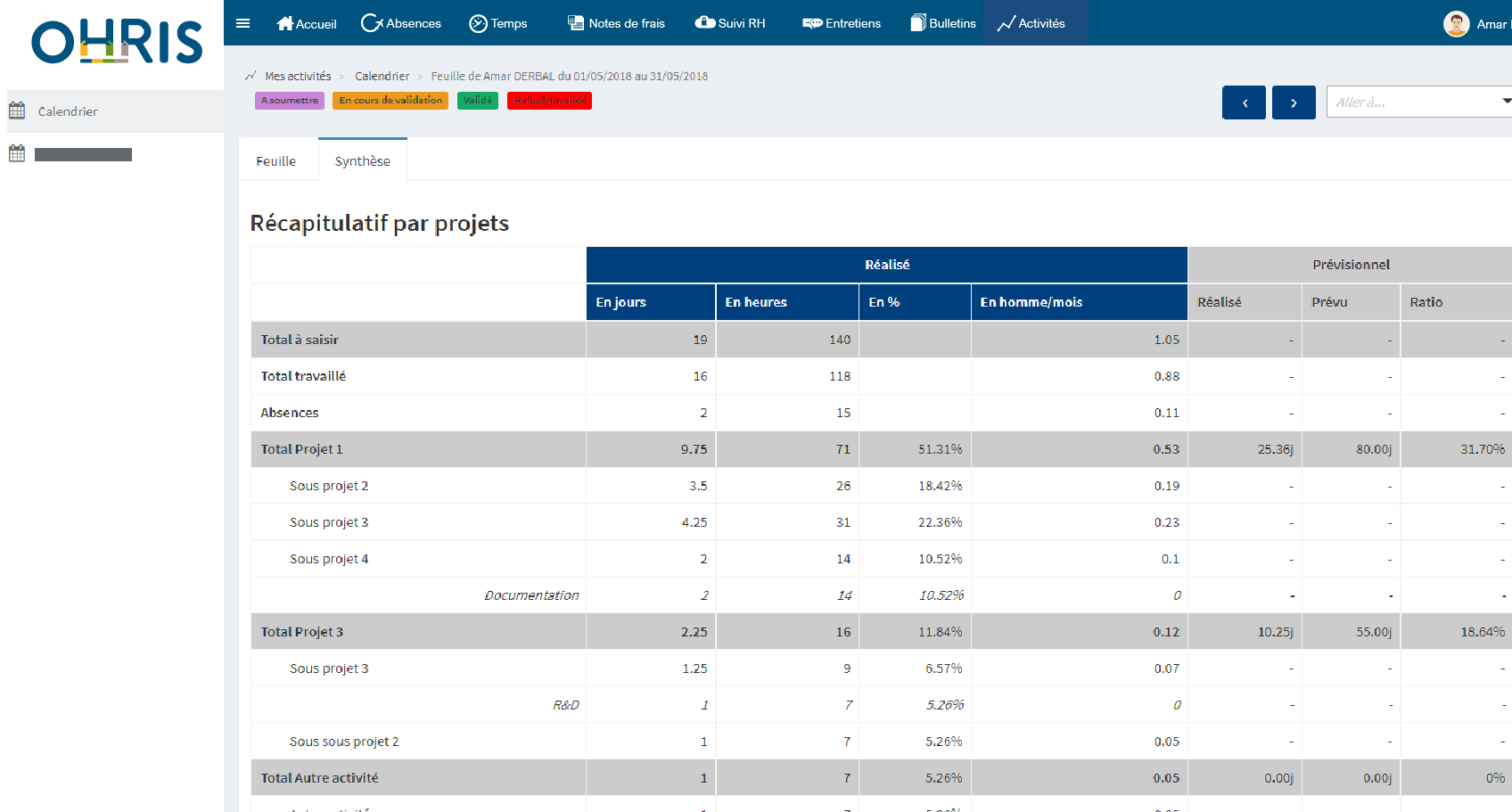Click the Suivi RH cloud icon
The image size is (1512, 812).
pyautogui.click(x=704, y=23)
